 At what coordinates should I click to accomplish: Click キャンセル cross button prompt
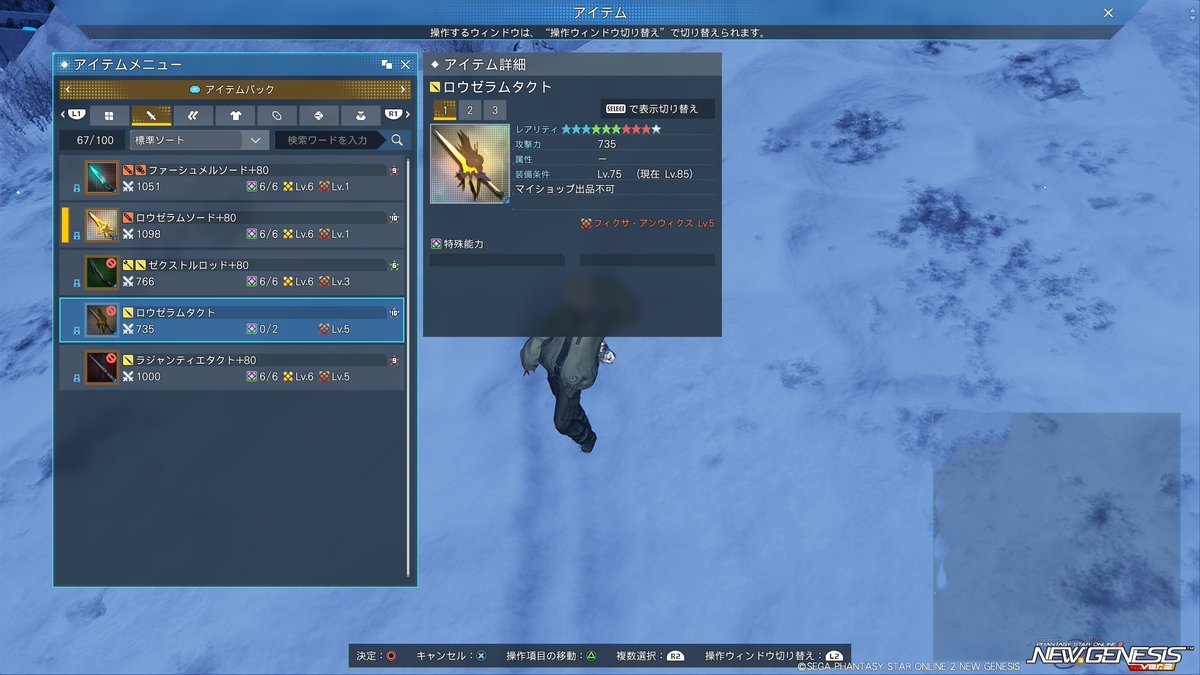[481, 656]
